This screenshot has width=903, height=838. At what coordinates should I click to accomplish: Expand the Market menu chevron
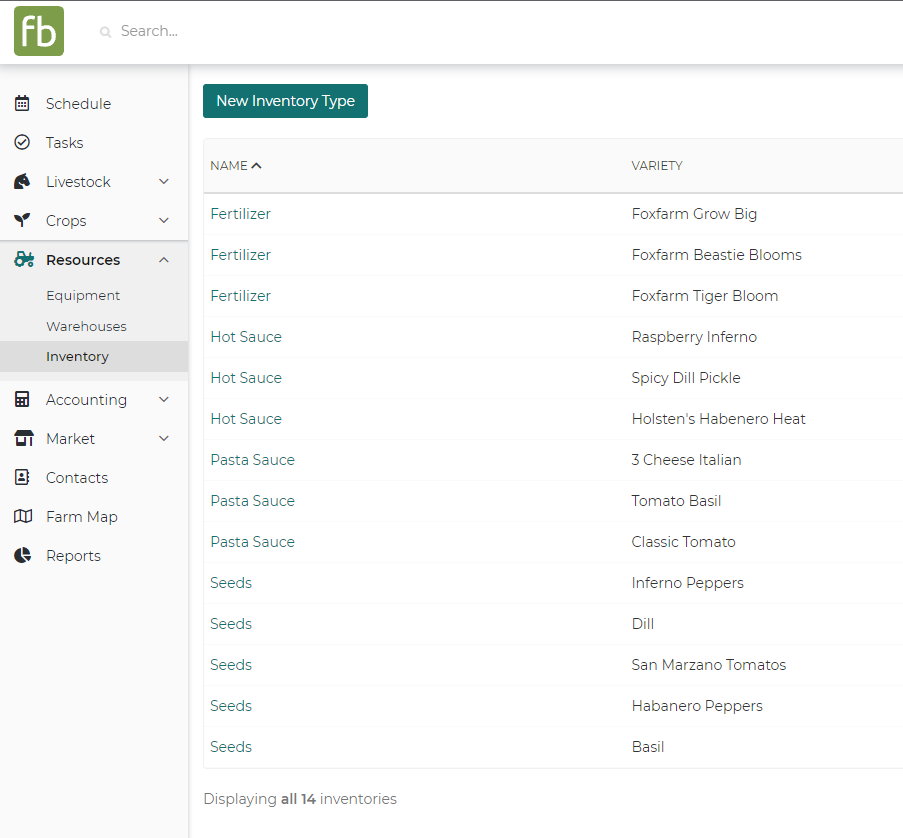(x=164, y=439)
